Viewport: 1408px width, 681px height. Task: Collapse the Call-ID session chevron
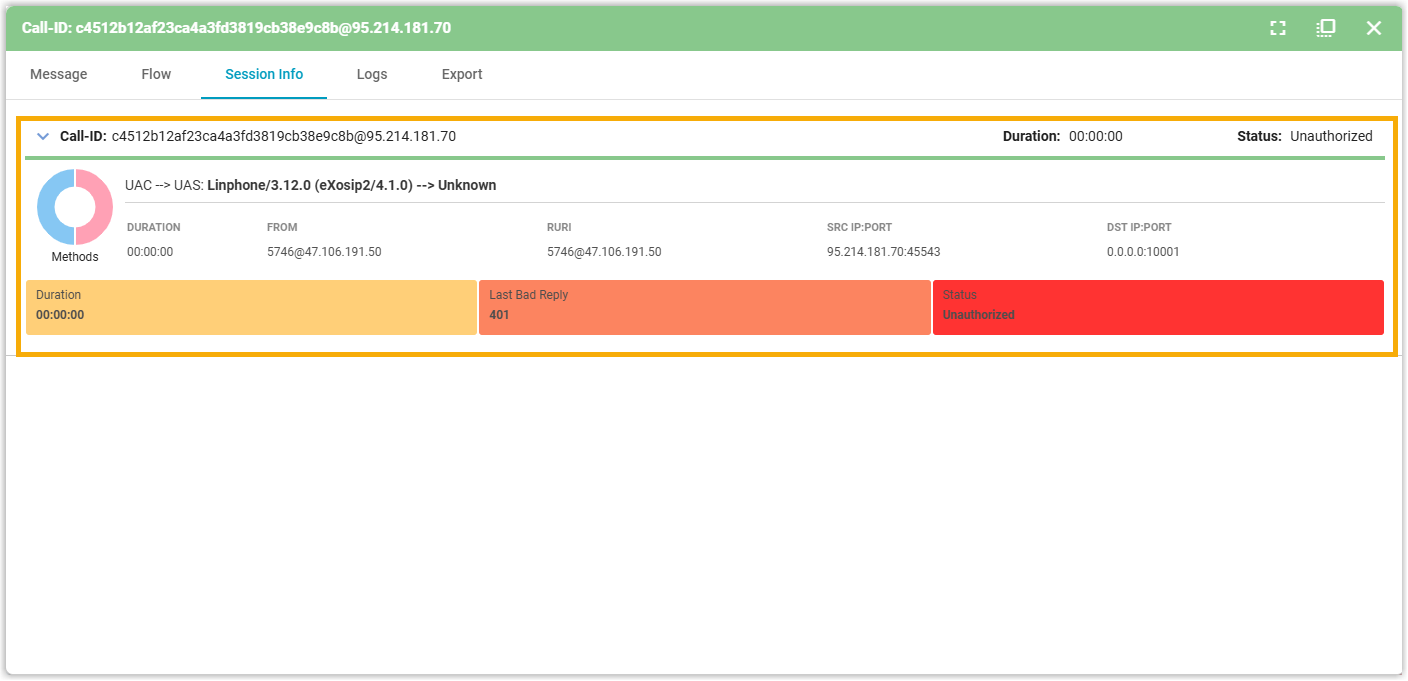pos(43,136)
